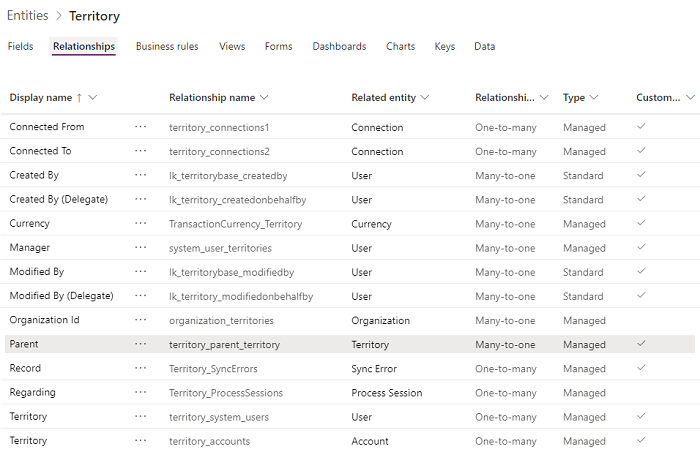Screen dimensions: 700x460
Task: Switch to the Fields tab
Action: [x=20, y=46]
